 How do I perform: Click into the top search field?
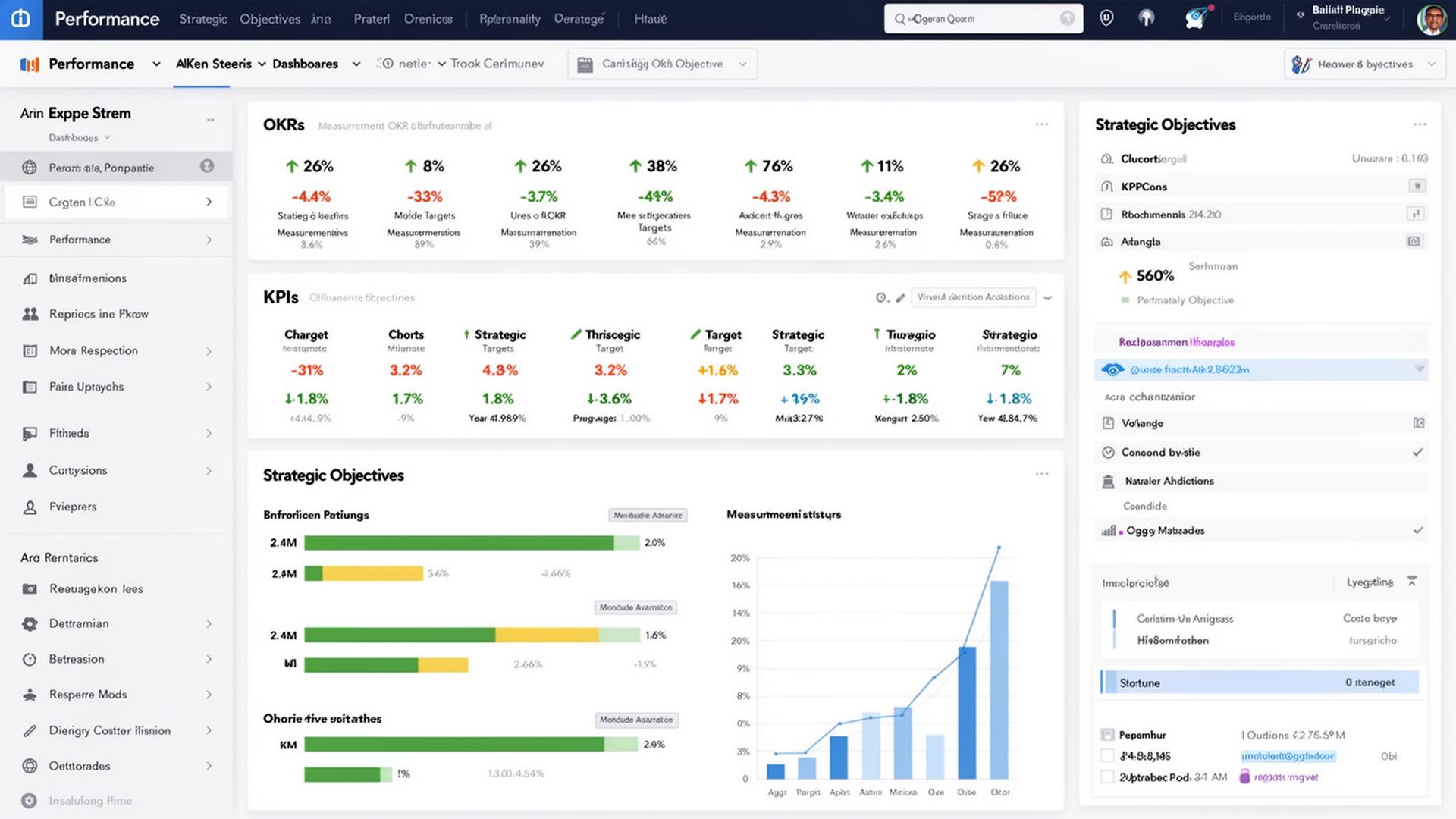[x=984, y=19]
